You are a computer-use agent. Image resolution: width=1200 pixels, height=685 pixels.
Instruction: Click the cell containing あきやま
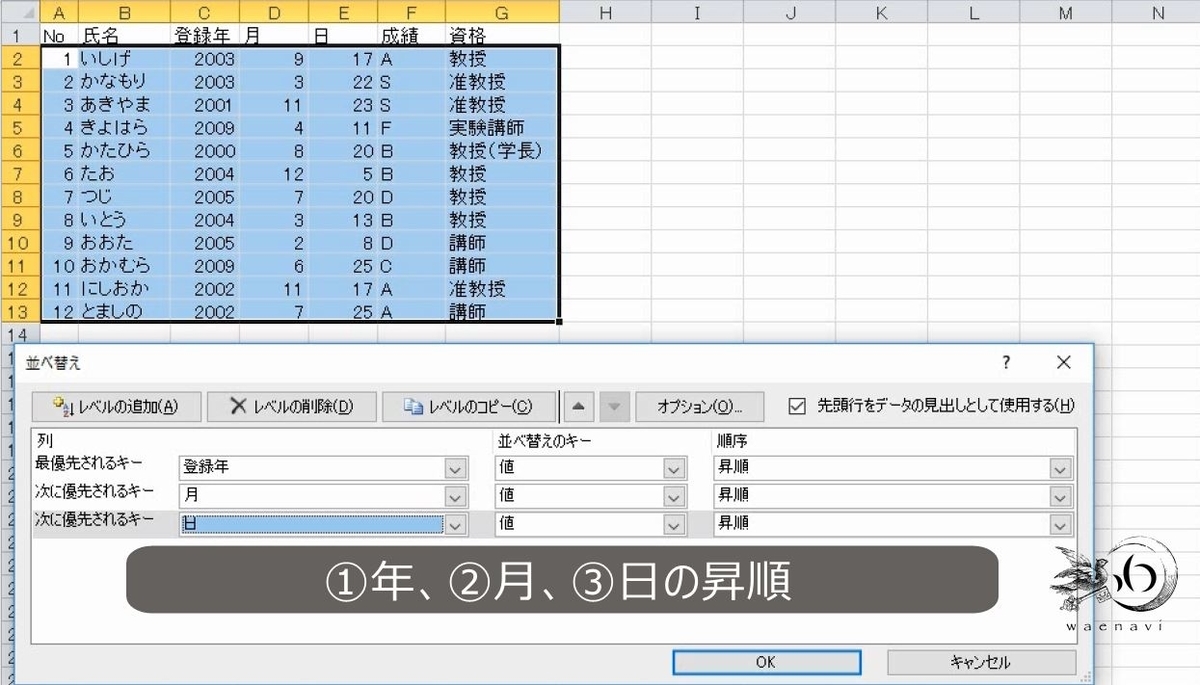(123, 104)
